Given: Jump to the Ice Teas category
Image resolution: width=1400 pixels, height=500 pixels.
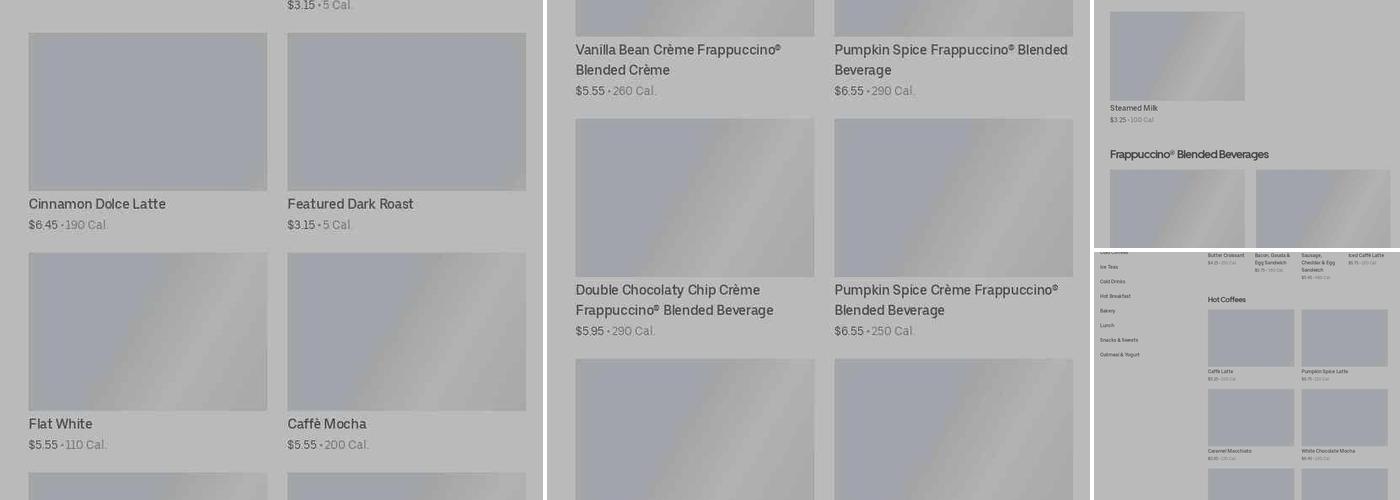Looking at the screenshot, I should point(1109,267).
